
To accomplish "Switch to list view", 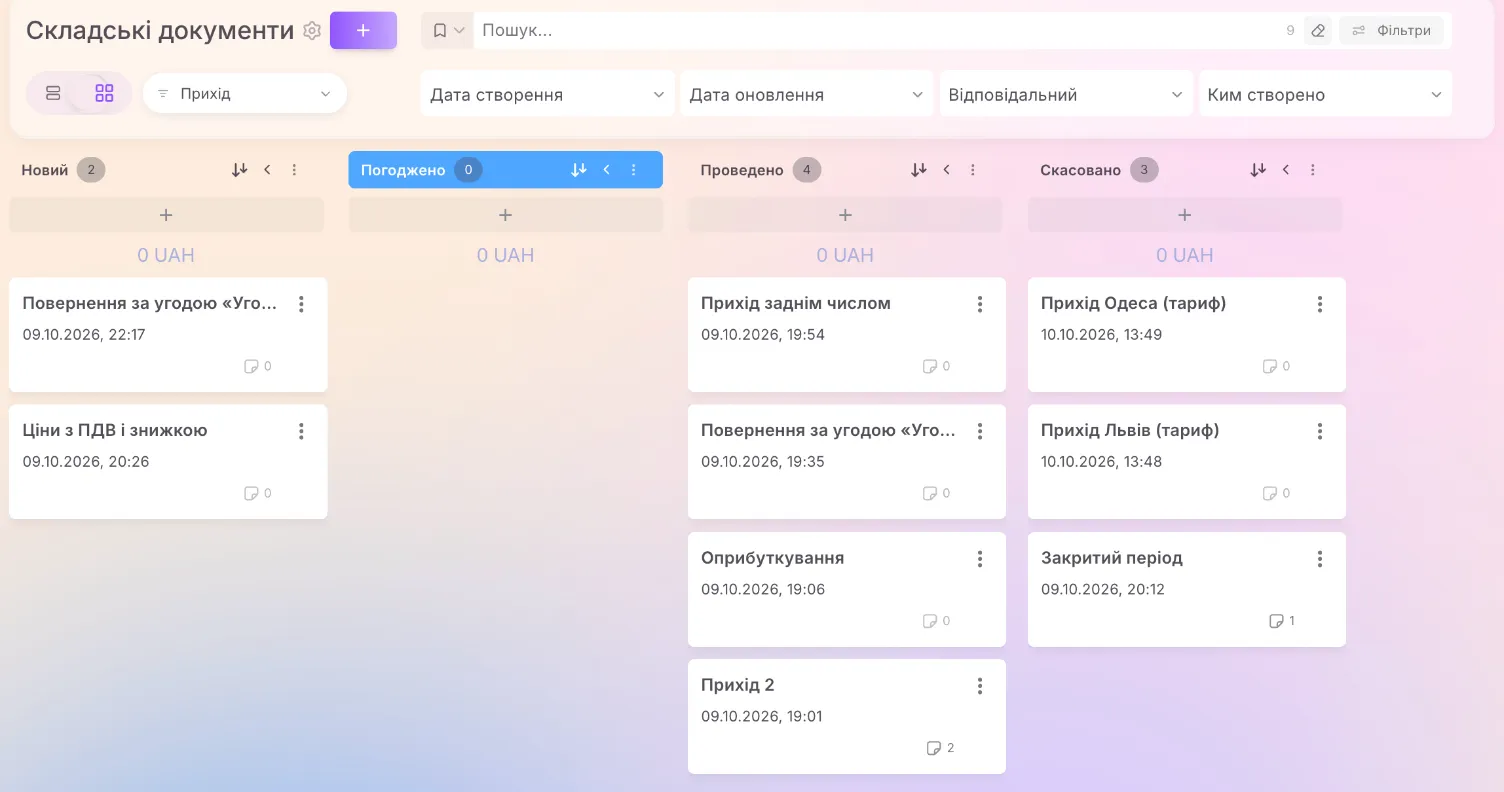I will click(54, 93).
